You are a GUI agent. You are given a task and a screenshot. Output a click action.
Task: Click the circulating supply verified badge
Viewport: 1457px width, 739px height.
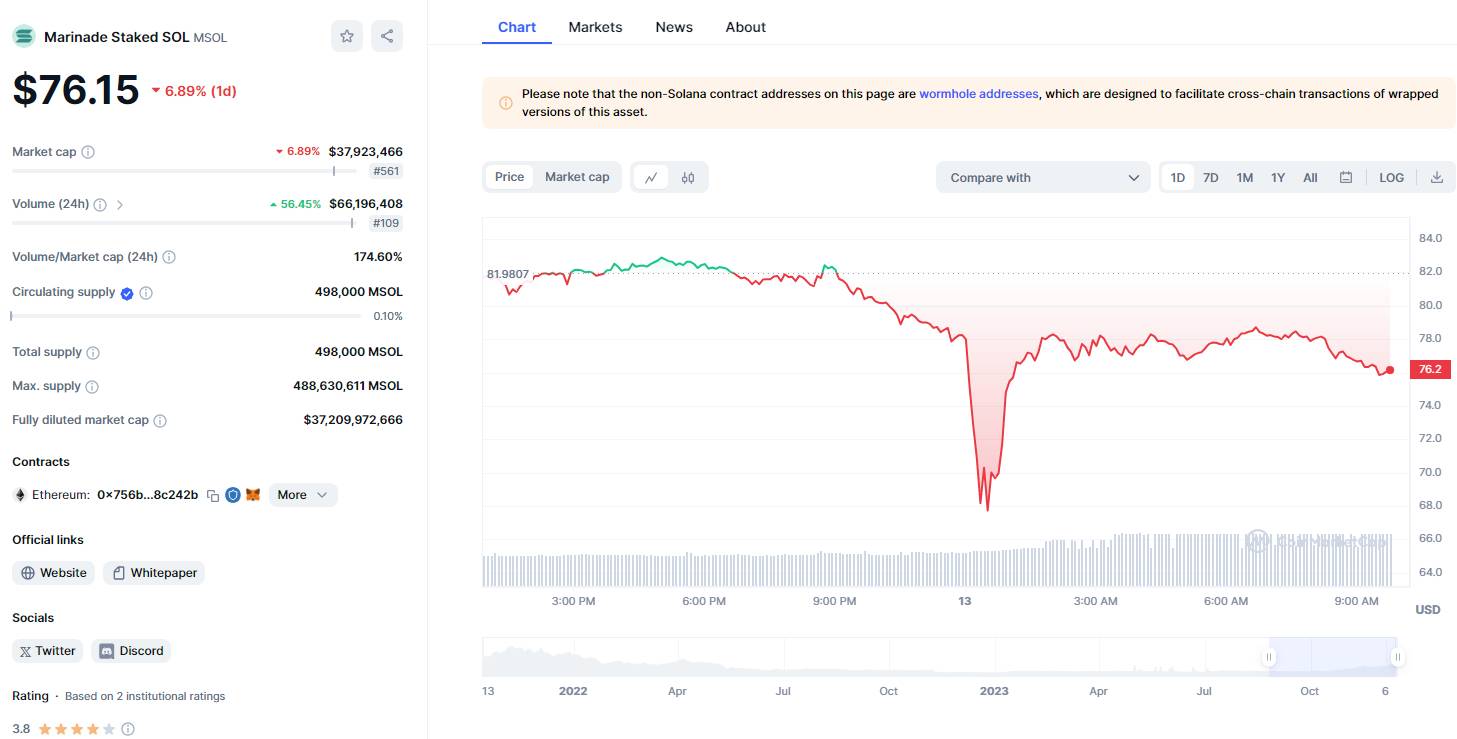[127, 293]
